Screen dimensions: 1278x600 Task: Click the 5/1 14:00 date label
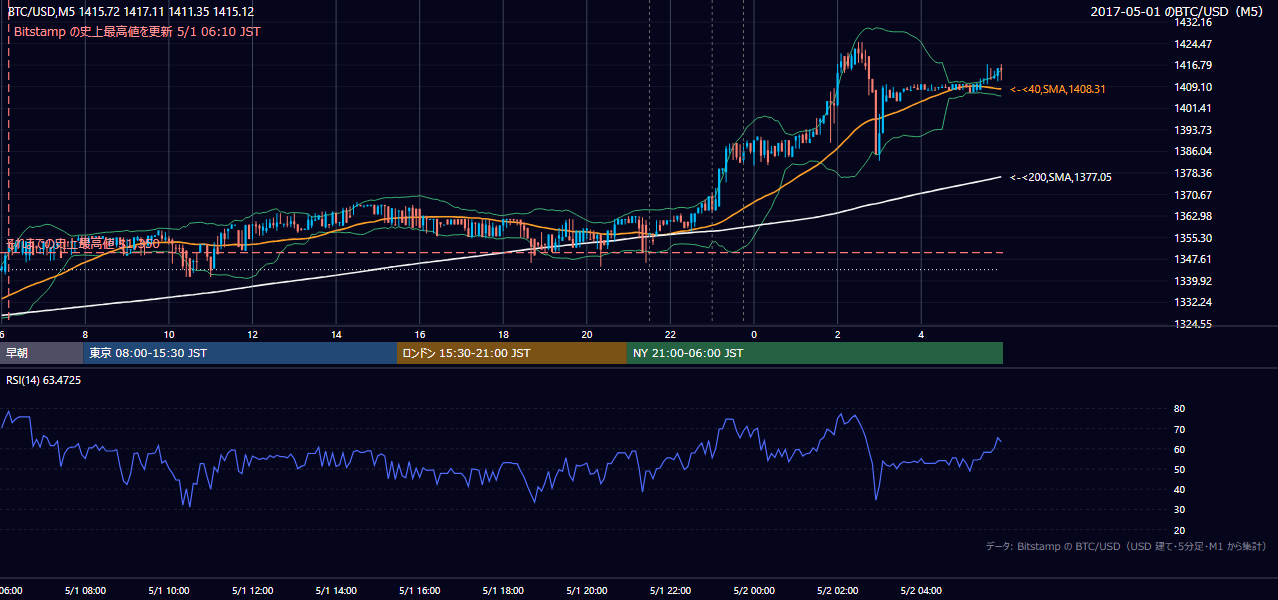[335, 591]
